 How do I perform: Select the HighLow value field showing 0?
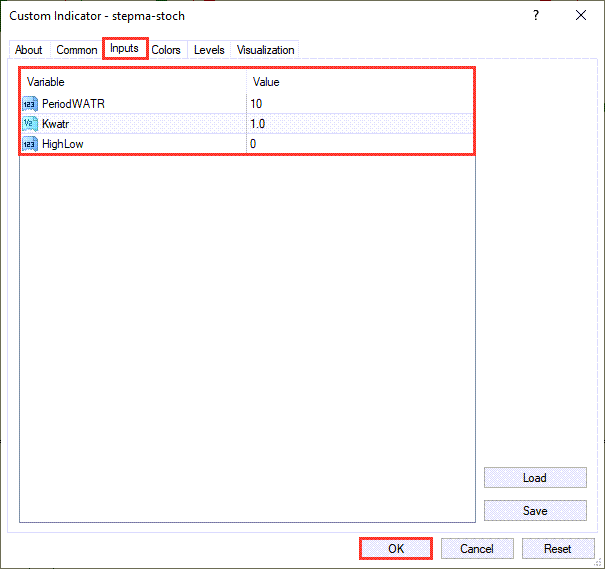click(x=360, y=143)
